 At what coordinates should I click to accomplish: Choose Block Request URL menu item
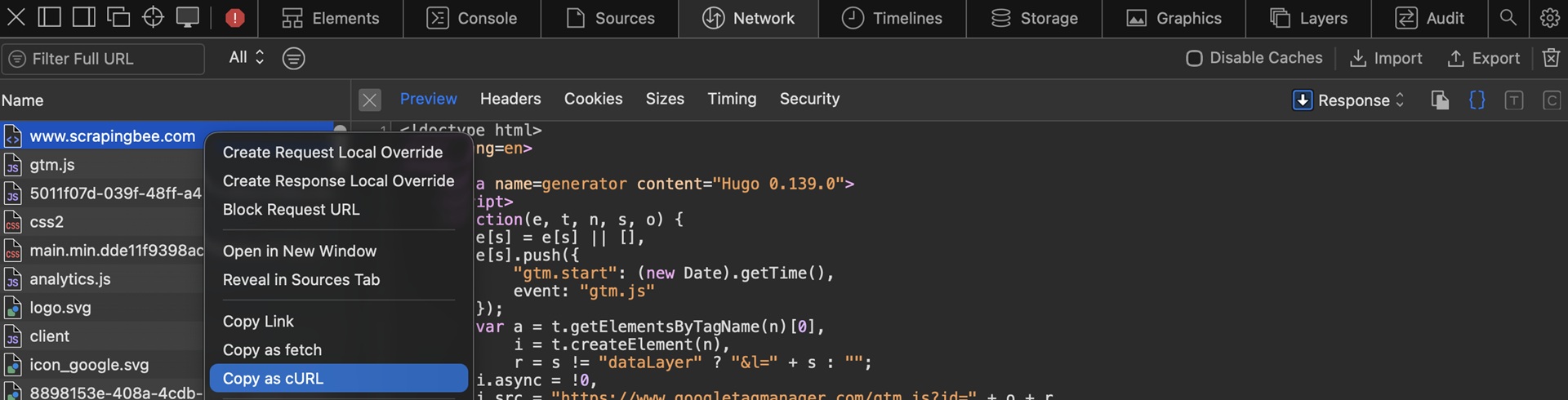pos(338,210)
